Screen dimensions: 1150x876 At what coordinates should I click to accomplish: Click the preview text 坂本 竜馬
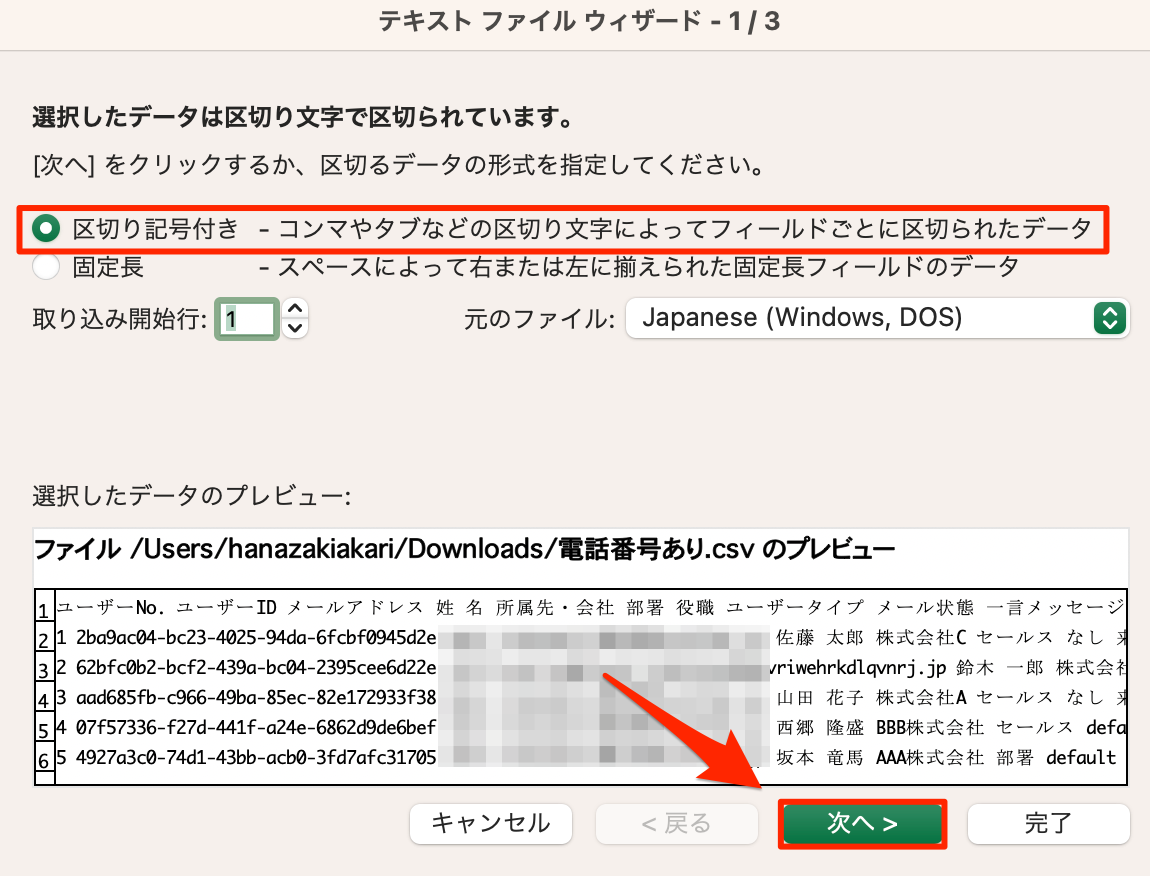click(820, 758)
